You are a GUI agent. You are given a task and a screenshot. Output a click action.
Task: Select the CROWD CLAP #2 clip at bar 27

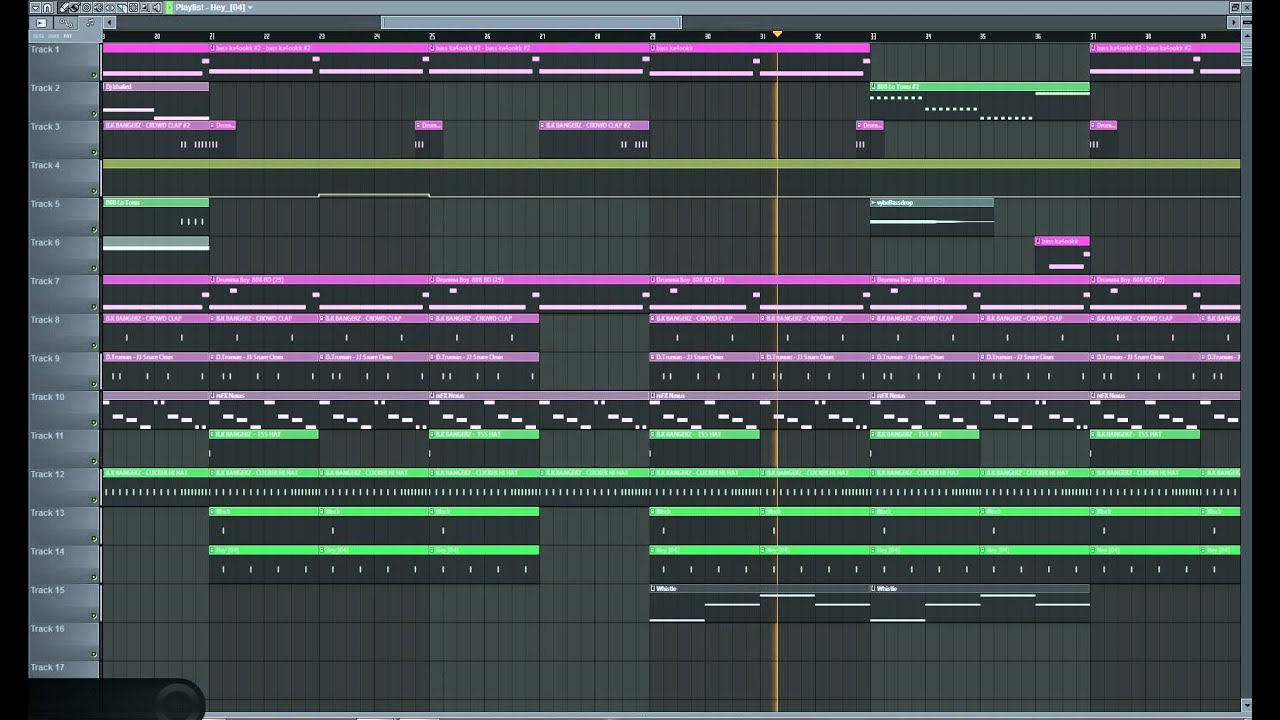(x=594, y=125)
